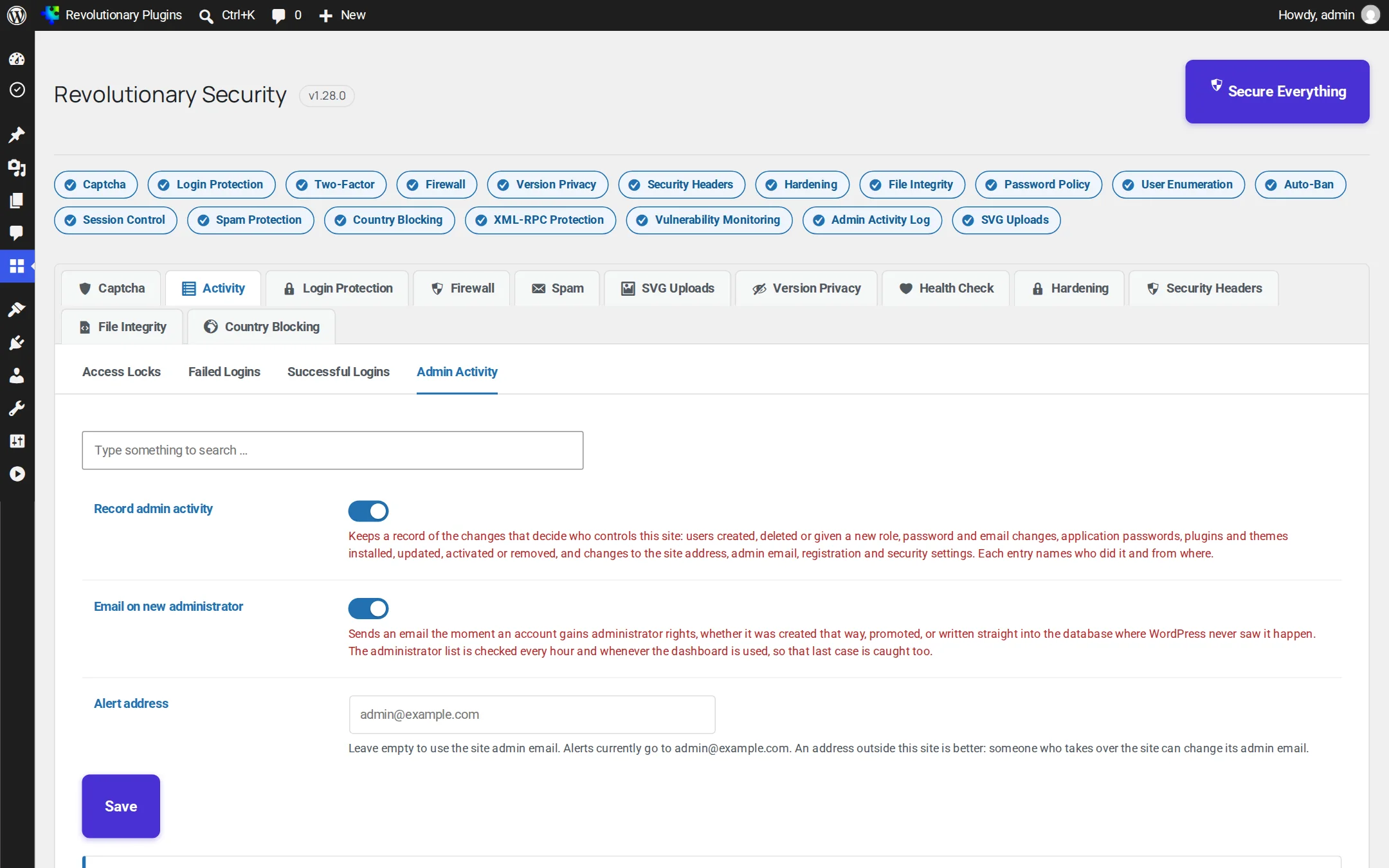Focus the settings search field
The image size is (1389, 868).
pyautogui.click(x=332, y=450)
